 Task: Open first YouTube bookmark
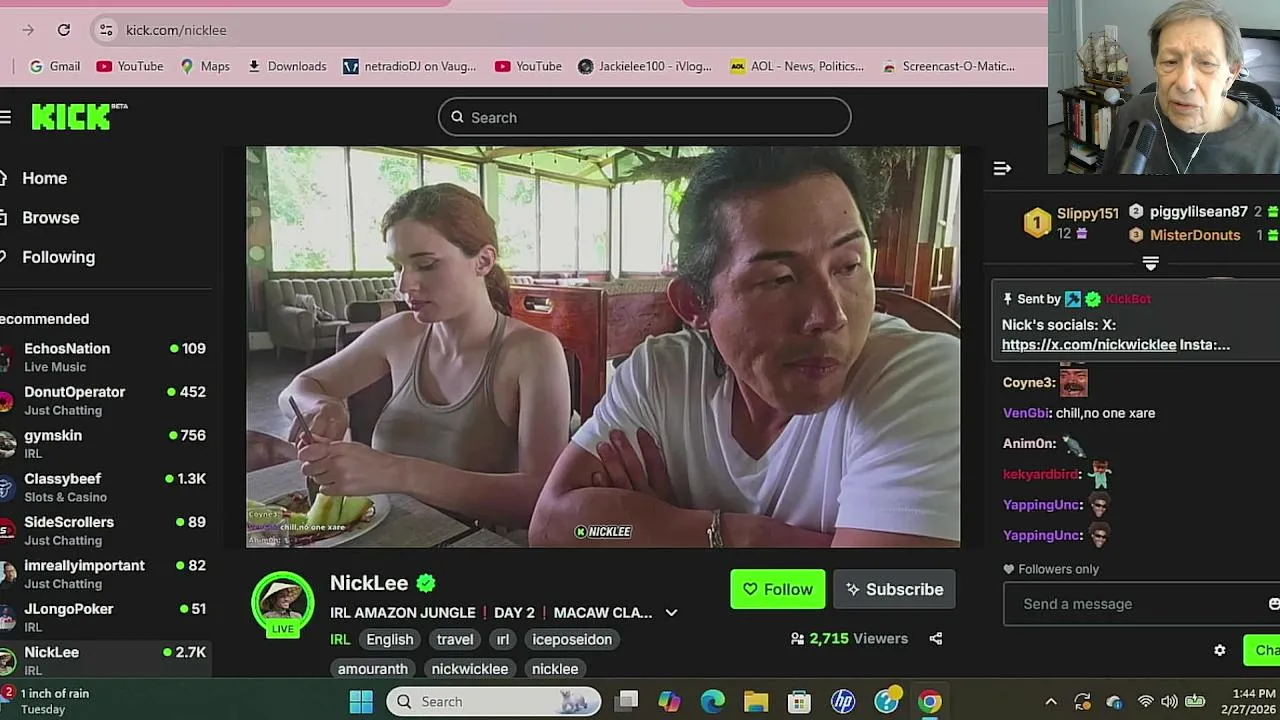click(x=130, y=66)
